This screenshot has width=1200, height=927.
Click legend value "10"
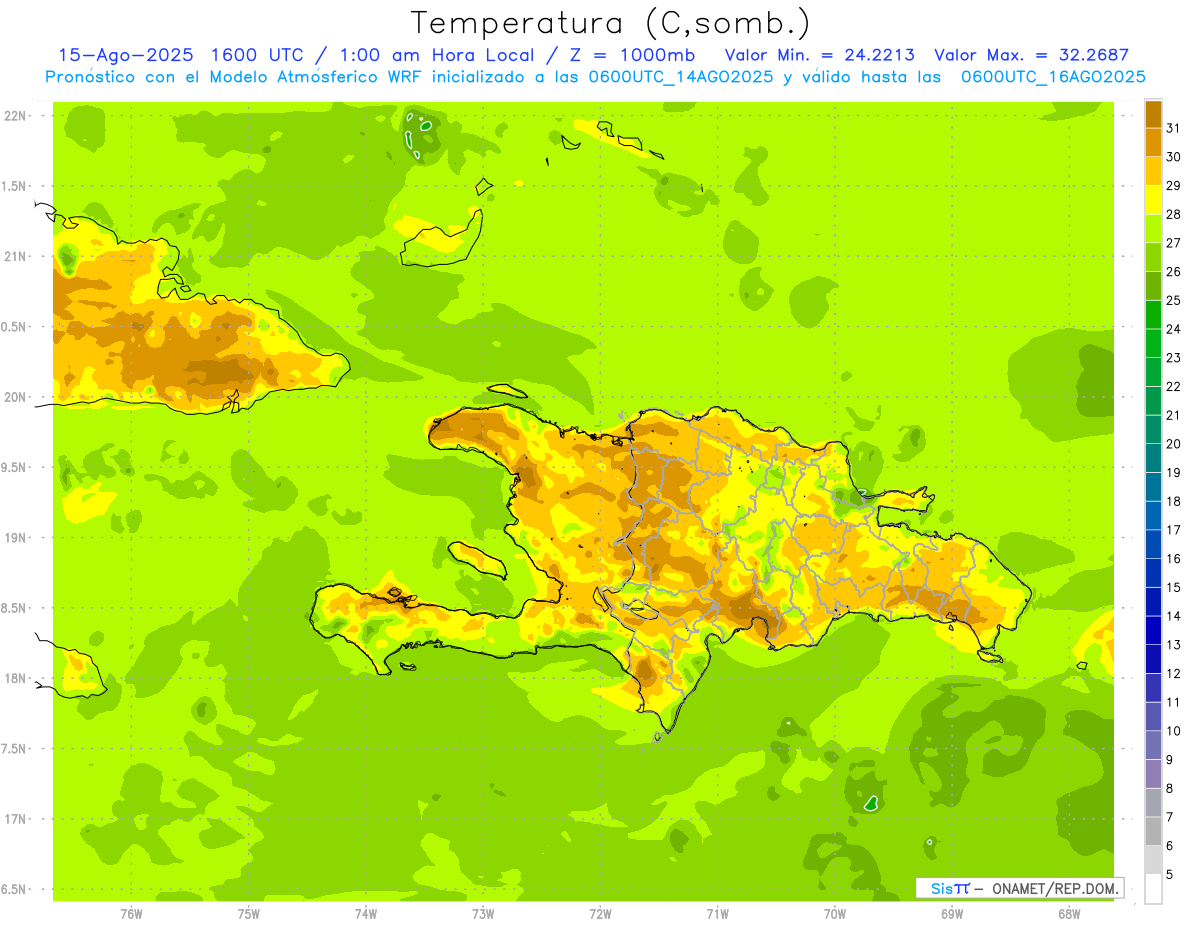(1173, 731)
